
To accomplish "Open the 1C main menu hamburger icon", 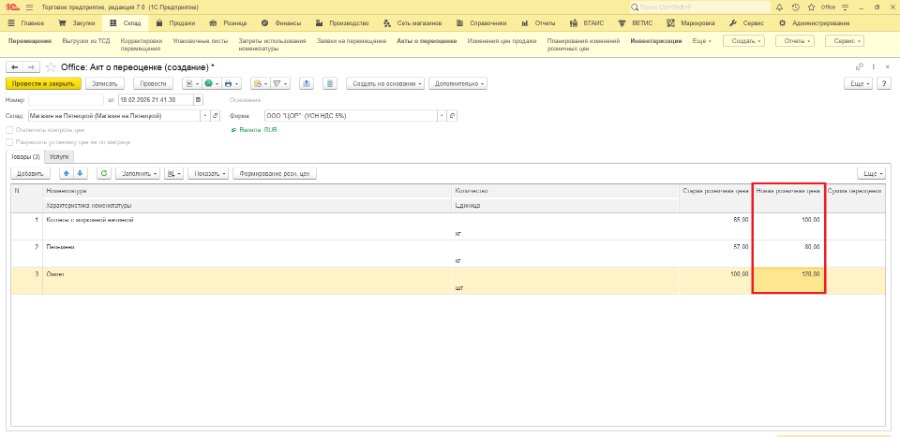I will coord(29,7).
